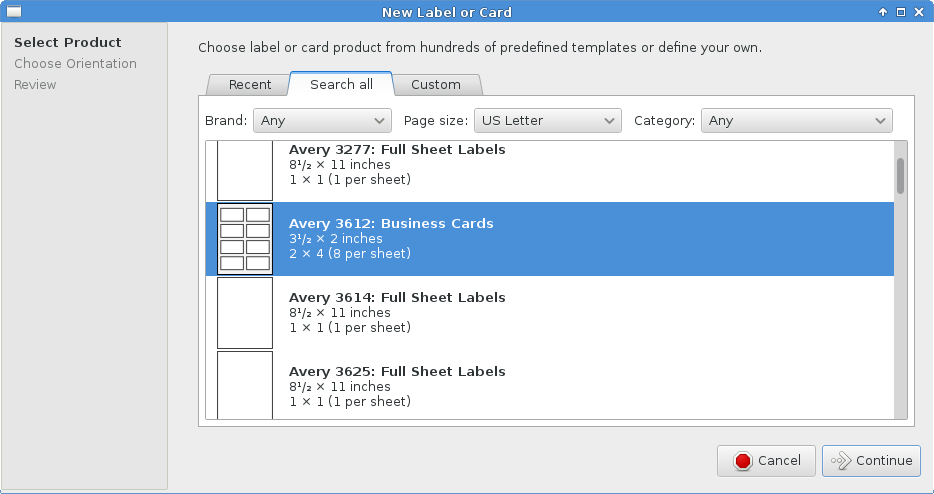
Task: Click the title bar up-arrow button
Action: (x=883, y=12)
